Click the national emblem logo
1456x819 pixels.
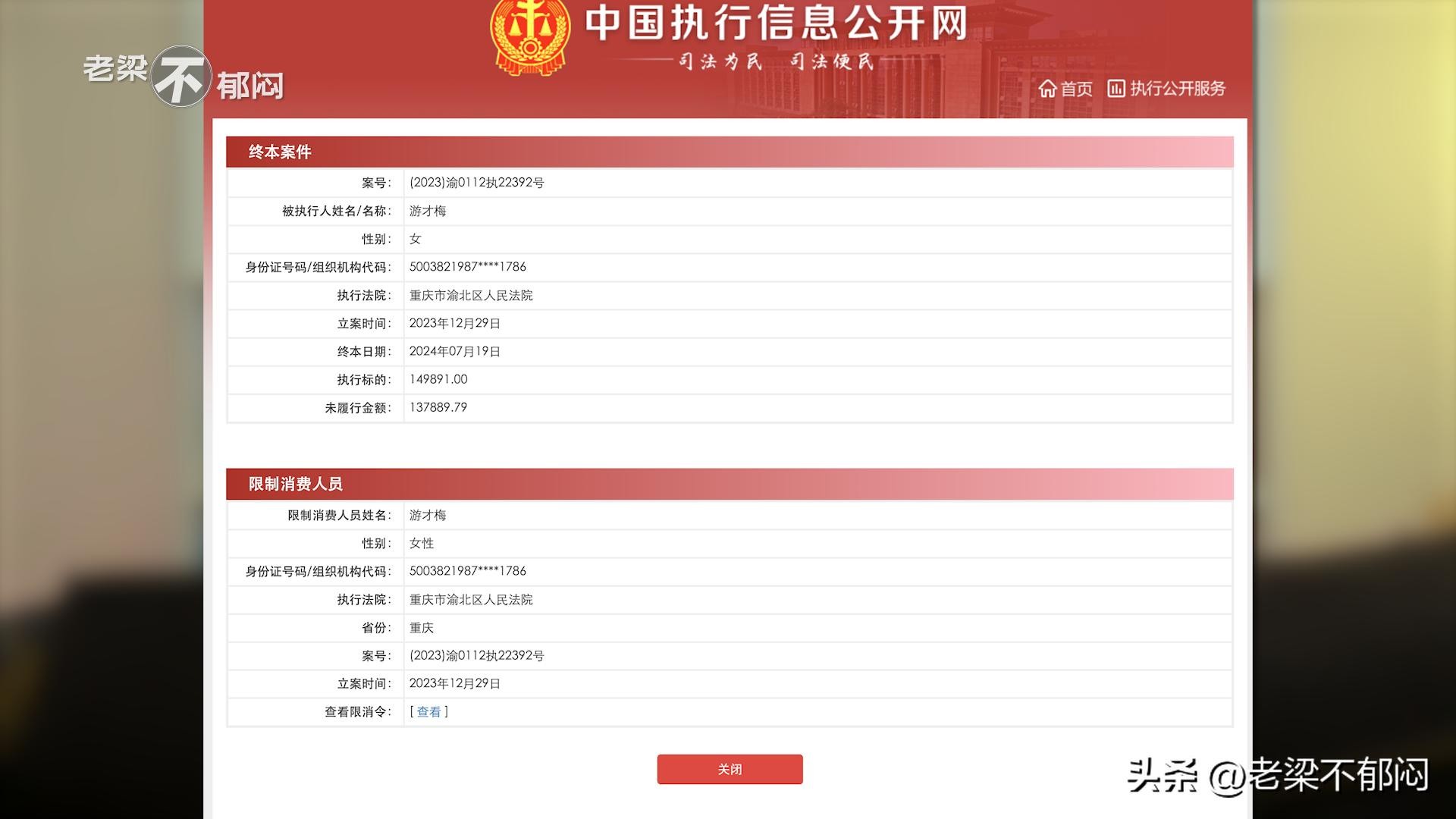[529, 36]
